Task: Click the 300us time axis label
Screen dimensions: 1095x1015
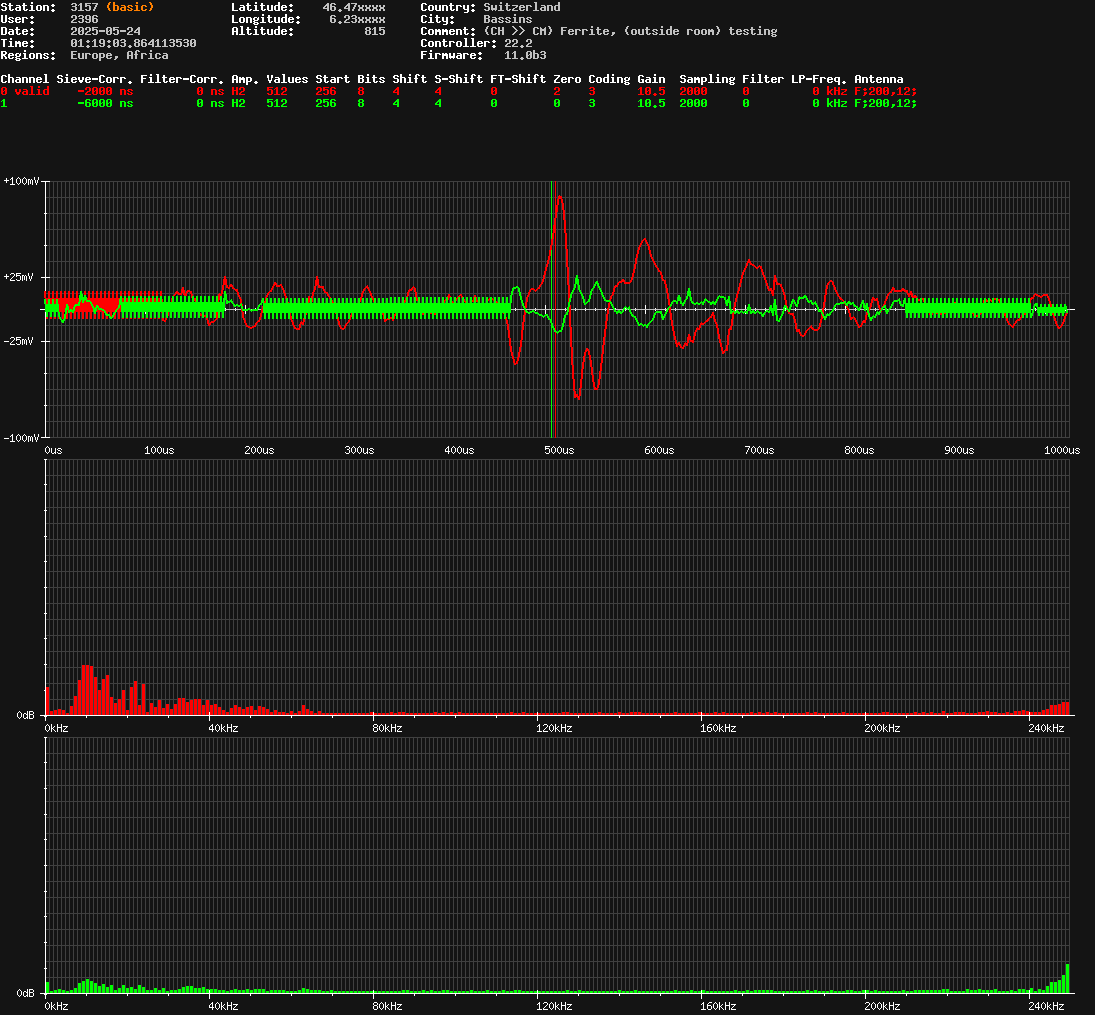Action: click(359, 451)
